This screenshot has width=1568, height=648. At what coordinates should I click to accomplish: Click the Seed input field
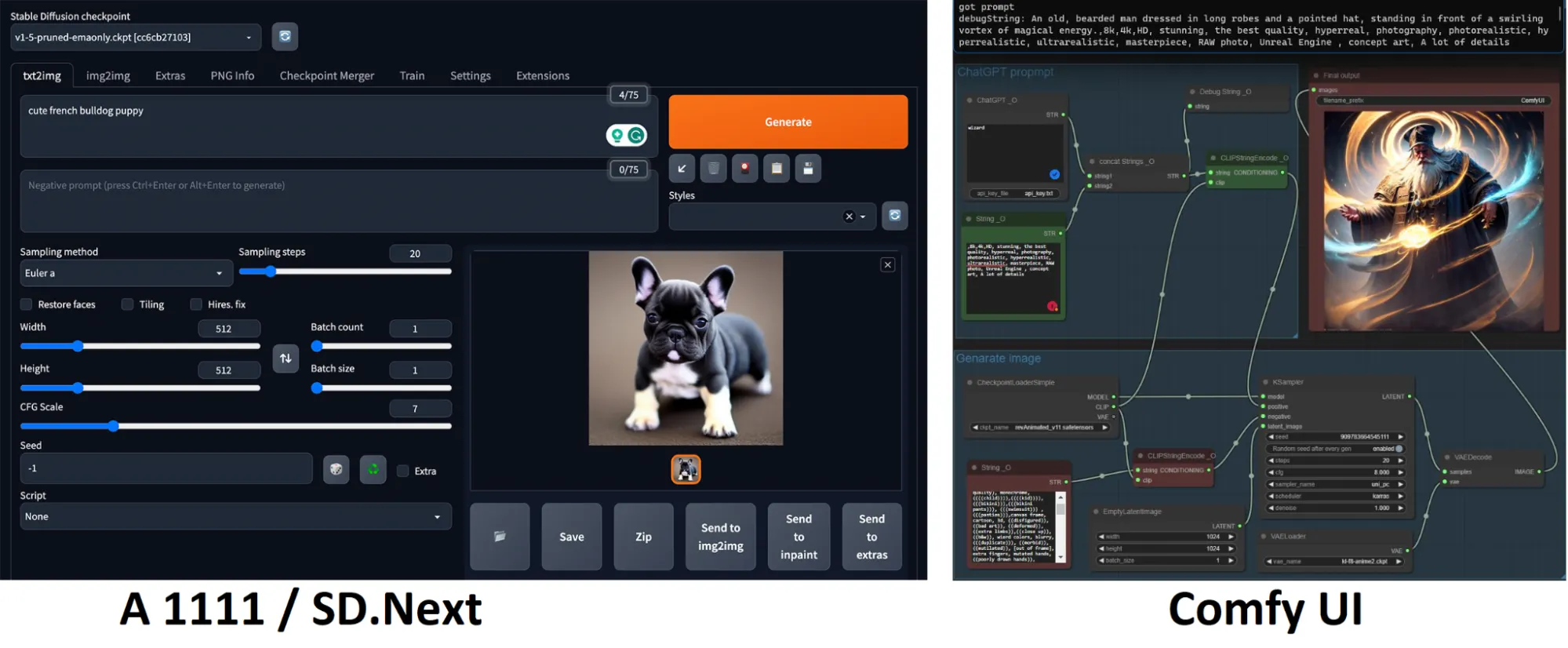pyautogui.click(x=166, y=468)
